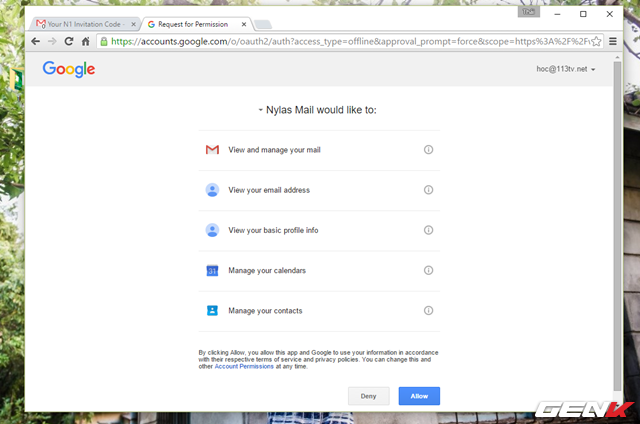Click the page vertical scrollbar
This screenshot has height=424, width=640.
coord(618,224)
